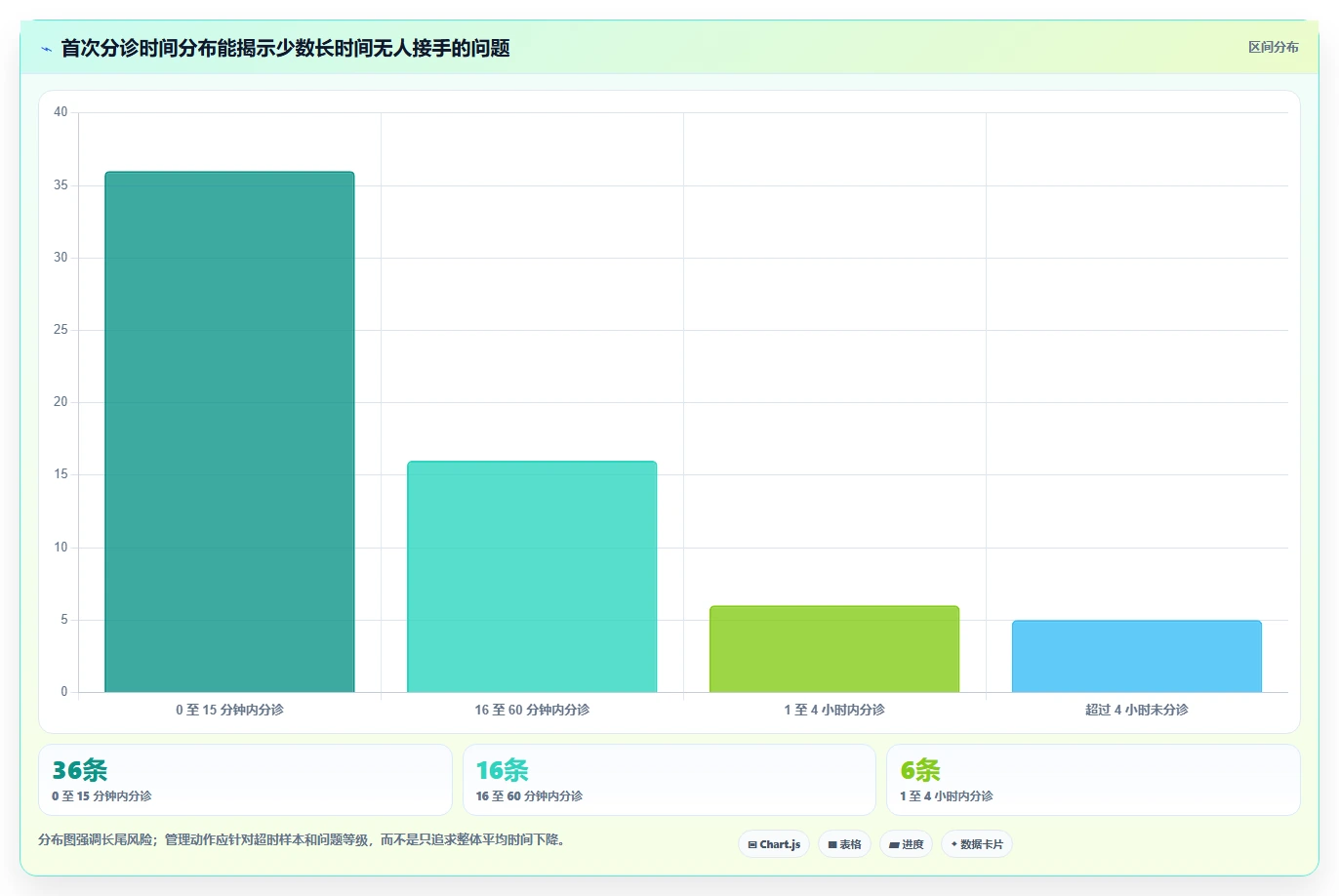Click x-axis label 超过 4 小时未分诊
1339x896 pixels.
point(1137,710)
